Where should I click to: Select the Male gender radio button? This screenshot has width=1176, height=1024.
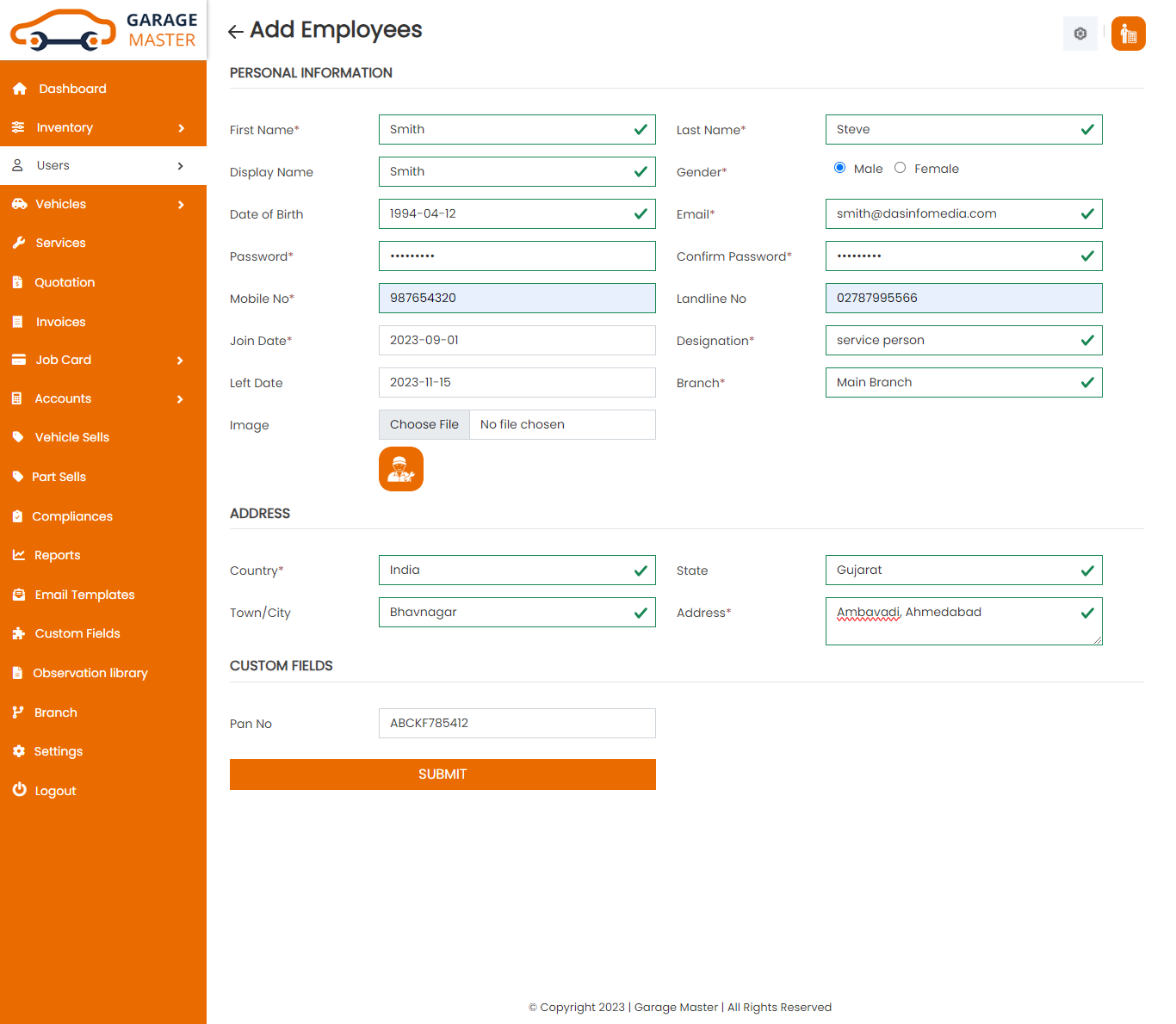click(x=839, y=168)
